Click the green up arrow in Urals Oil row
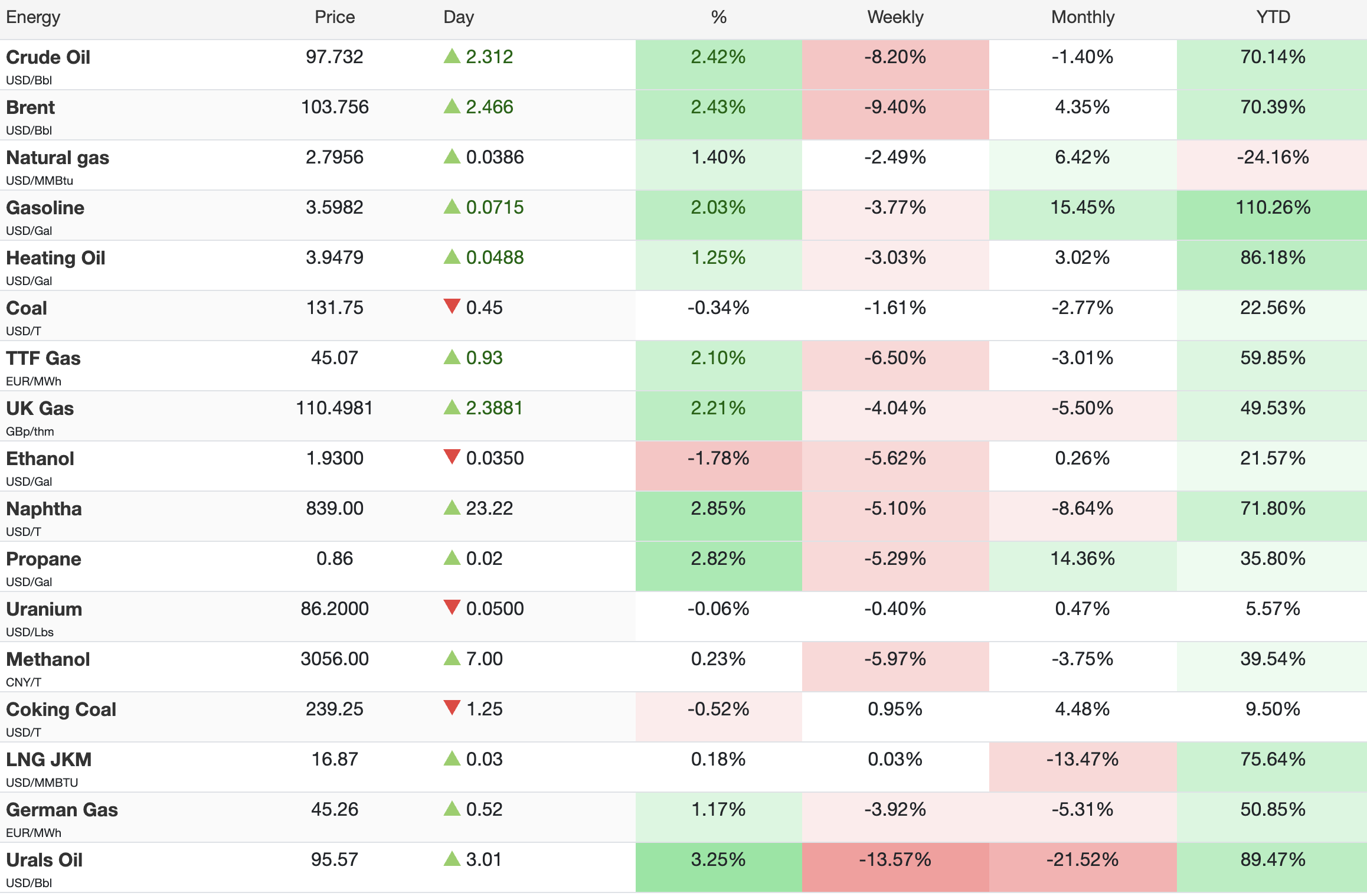The width and height of the screenshot is (1367, 896). (x=452, y=859)
